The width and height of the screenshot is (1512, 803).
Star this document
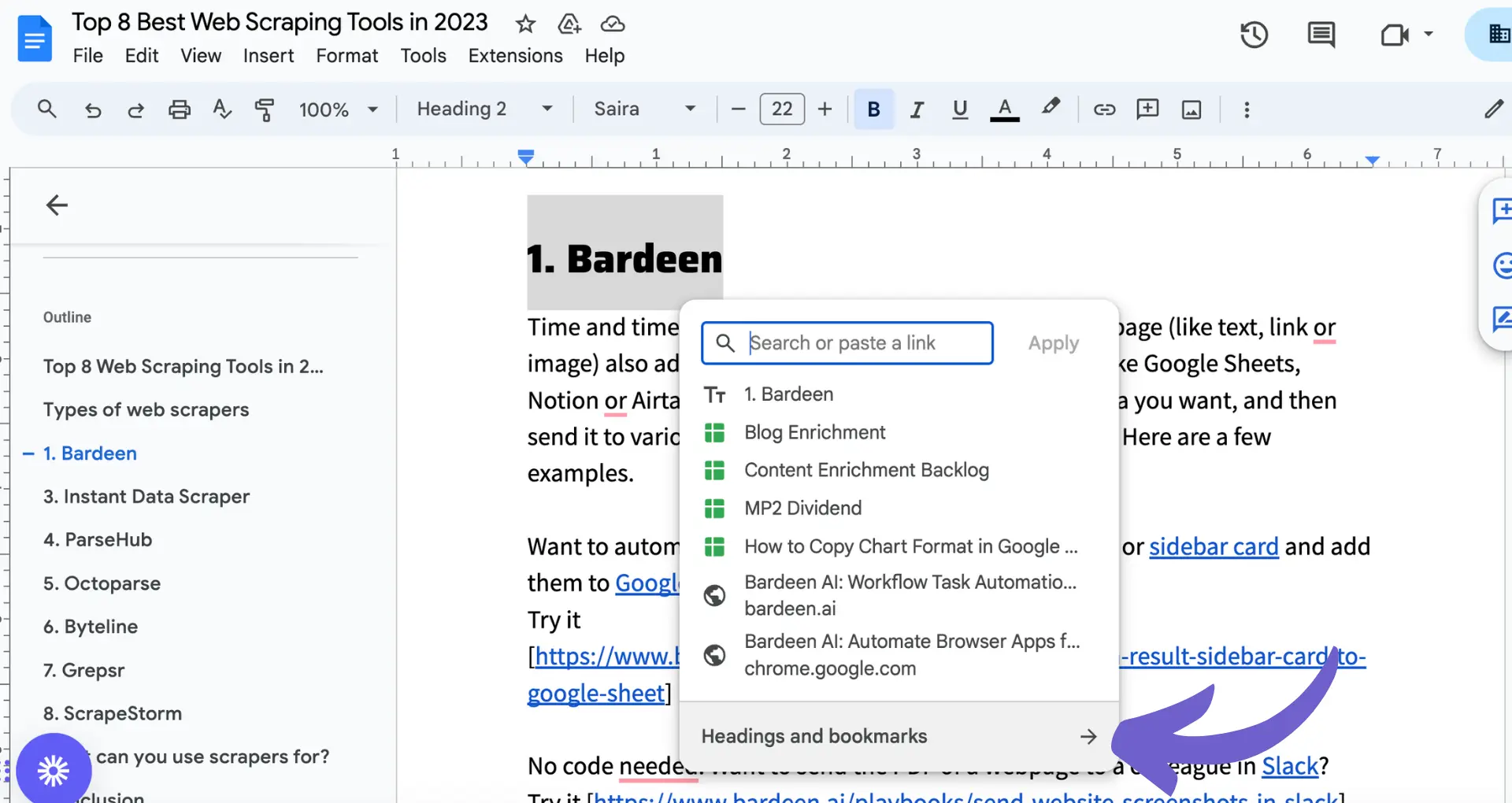525,24
